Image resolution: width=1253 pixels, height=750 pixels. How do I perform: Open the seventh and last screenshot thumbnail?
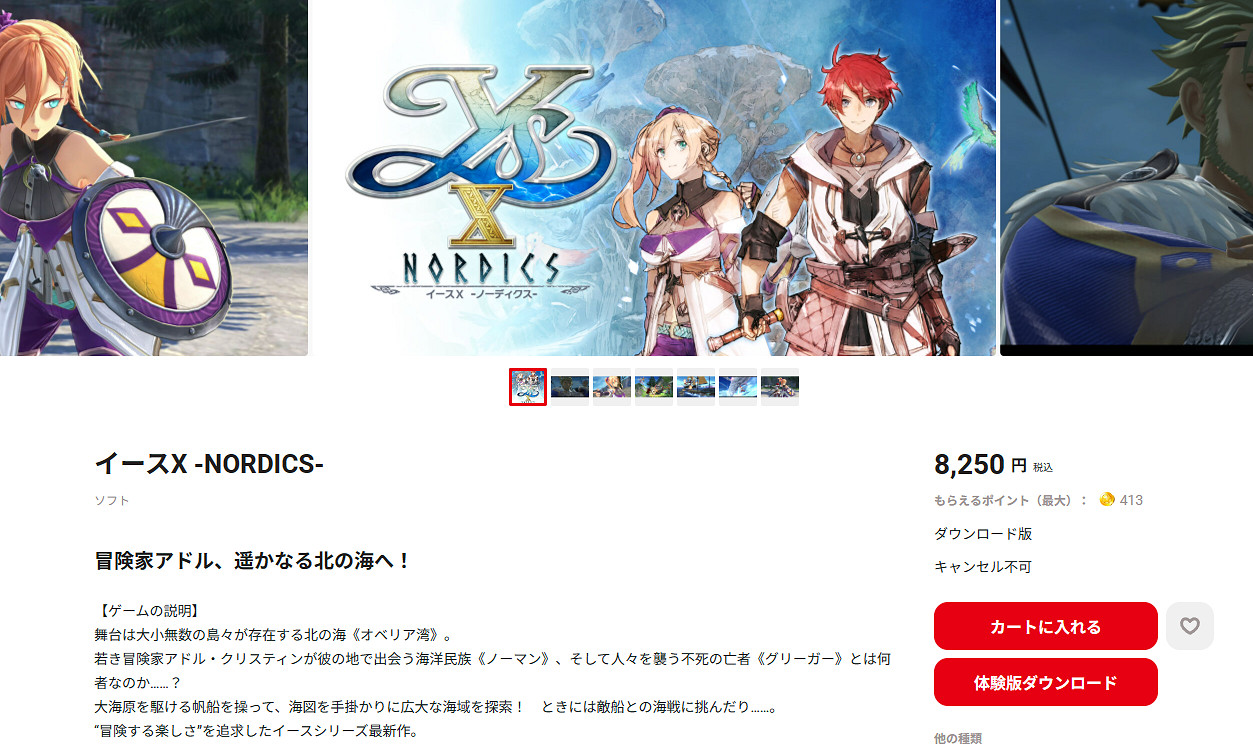780,387
